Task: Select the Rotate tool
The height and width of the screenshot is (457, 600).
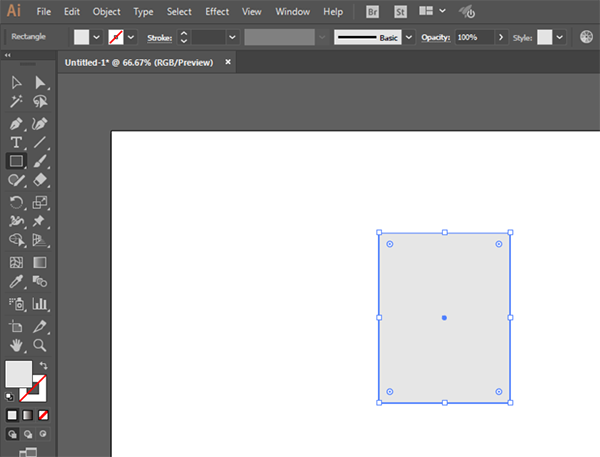Action: tap(16, 202)
